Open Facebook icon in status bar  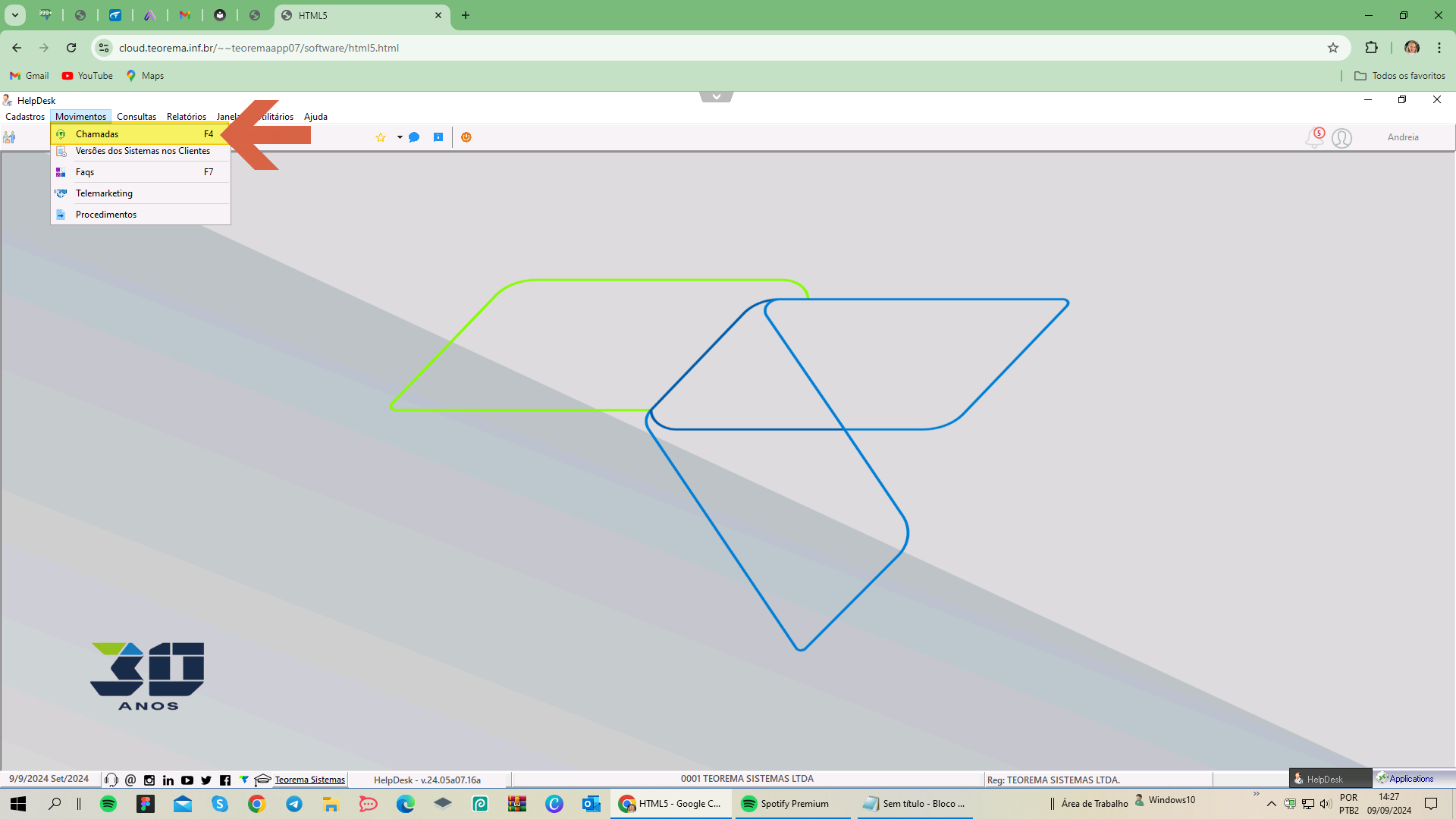[x=225, y=780]
